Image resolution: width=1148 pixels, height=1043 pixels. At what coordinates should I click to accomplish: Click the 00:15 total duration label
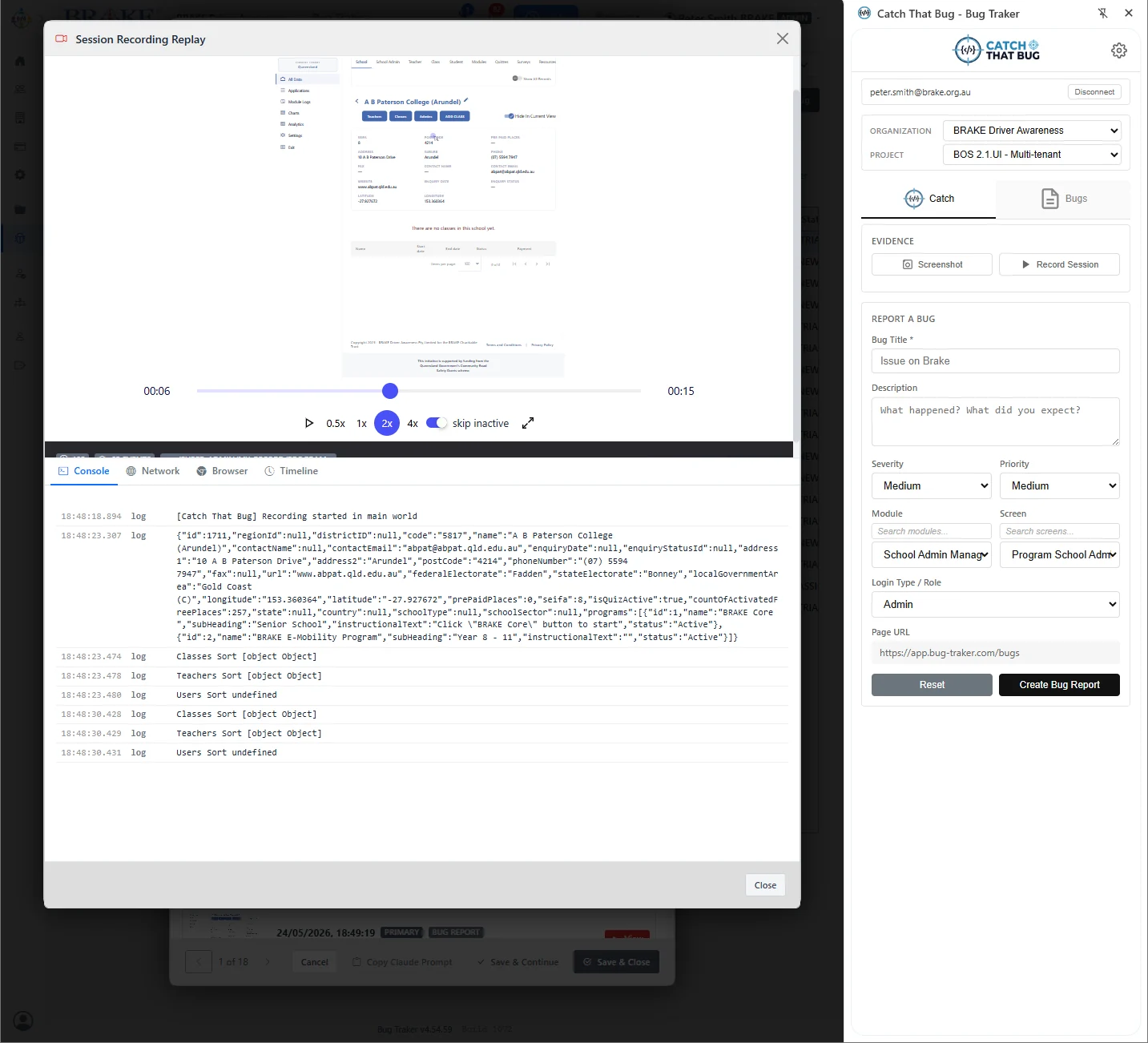(681, 391)
